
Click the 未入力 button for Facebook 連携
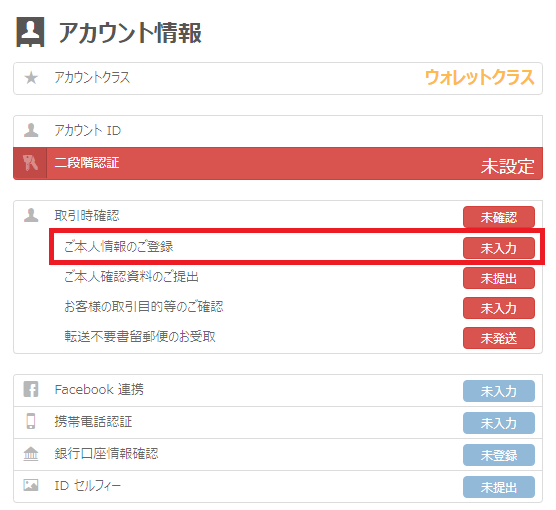coord(499,391)
